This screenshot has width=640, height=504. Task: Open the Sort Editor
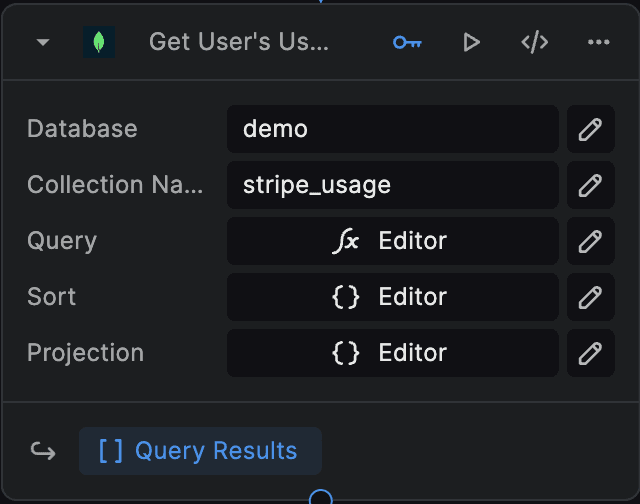point(393,297)
